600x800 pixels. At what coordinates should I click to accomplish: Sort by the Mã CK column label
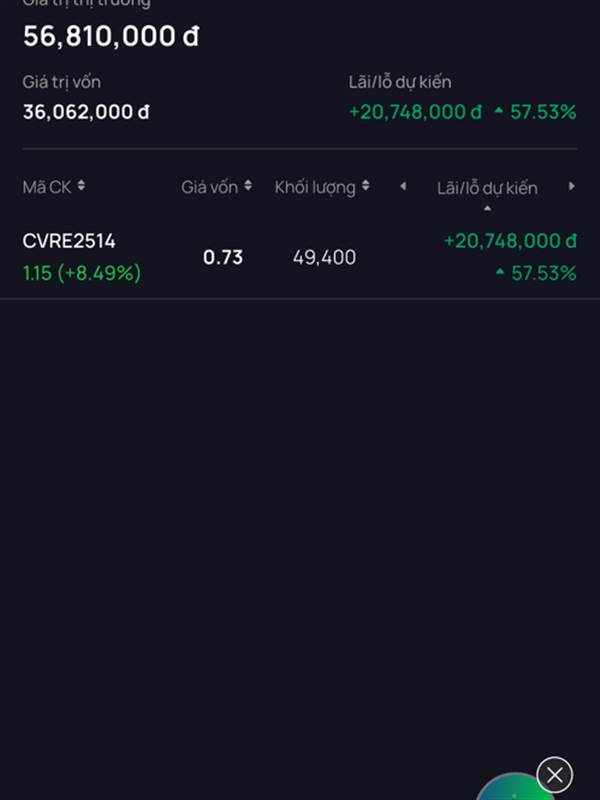[x=47, y=187]
